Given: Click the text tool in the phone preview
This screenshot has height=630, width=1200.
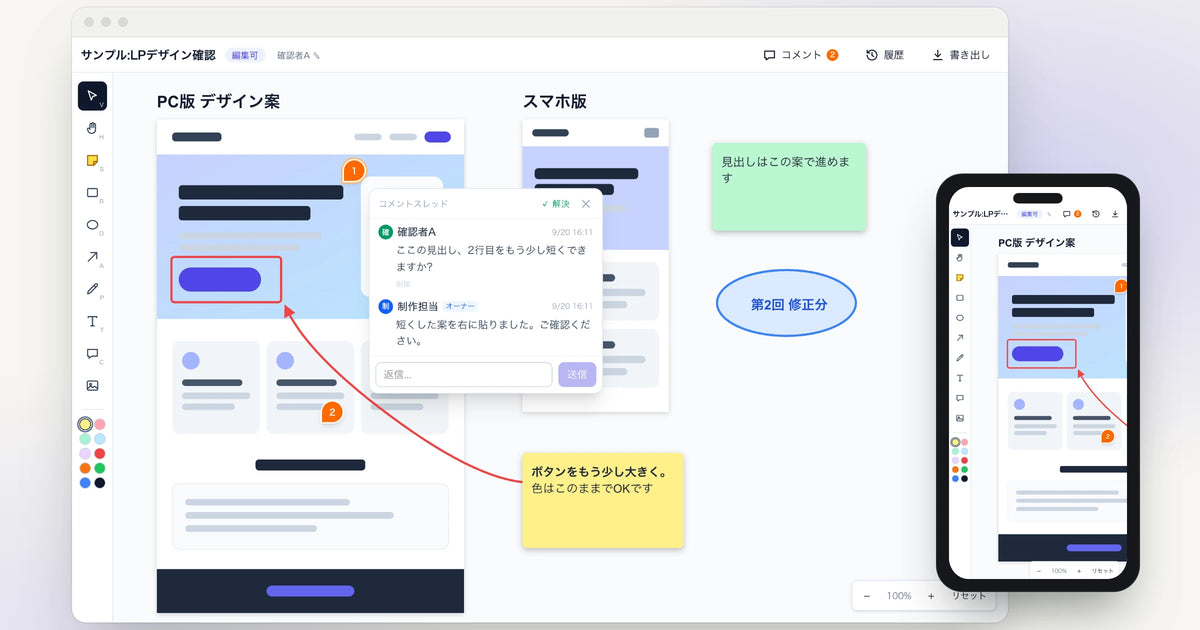Looking at the screenshot, I should tap(960, 378).
